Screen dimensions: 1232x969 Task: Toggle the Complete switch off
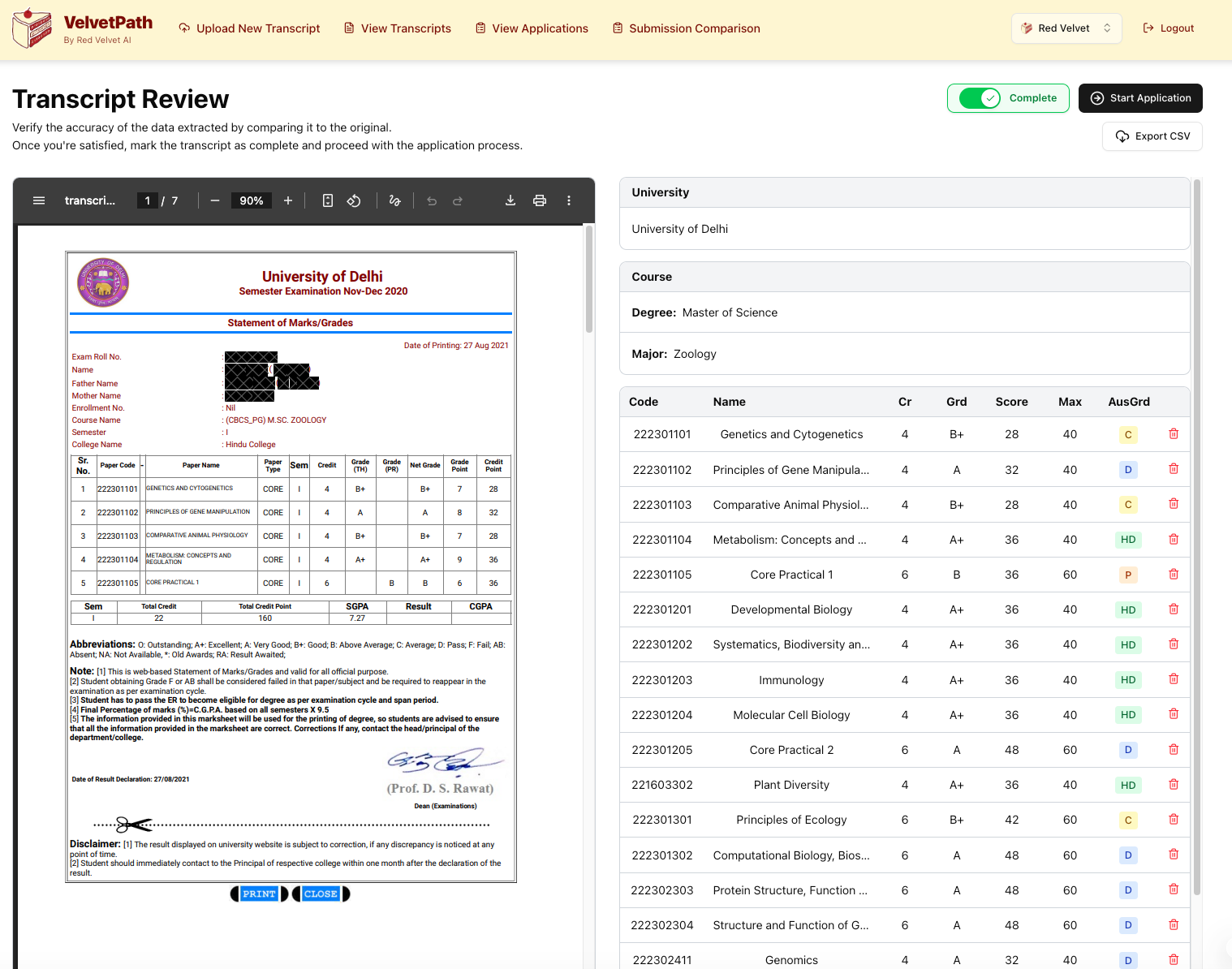[x=981, y=97]
